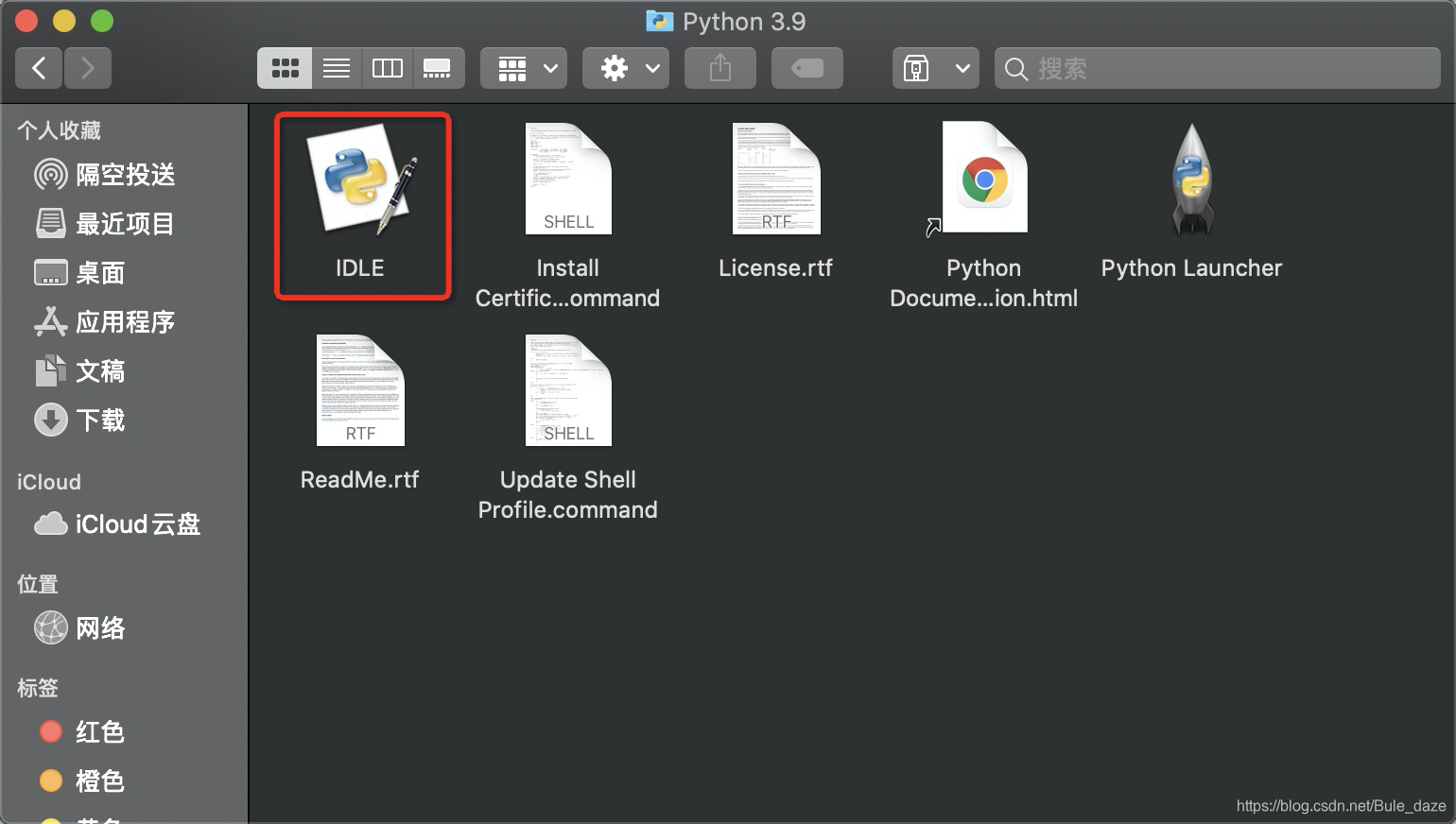This screenshot has width=1456, height=824.
Task: Click the Edit Tags toolbar button
Action: (807, 68)
